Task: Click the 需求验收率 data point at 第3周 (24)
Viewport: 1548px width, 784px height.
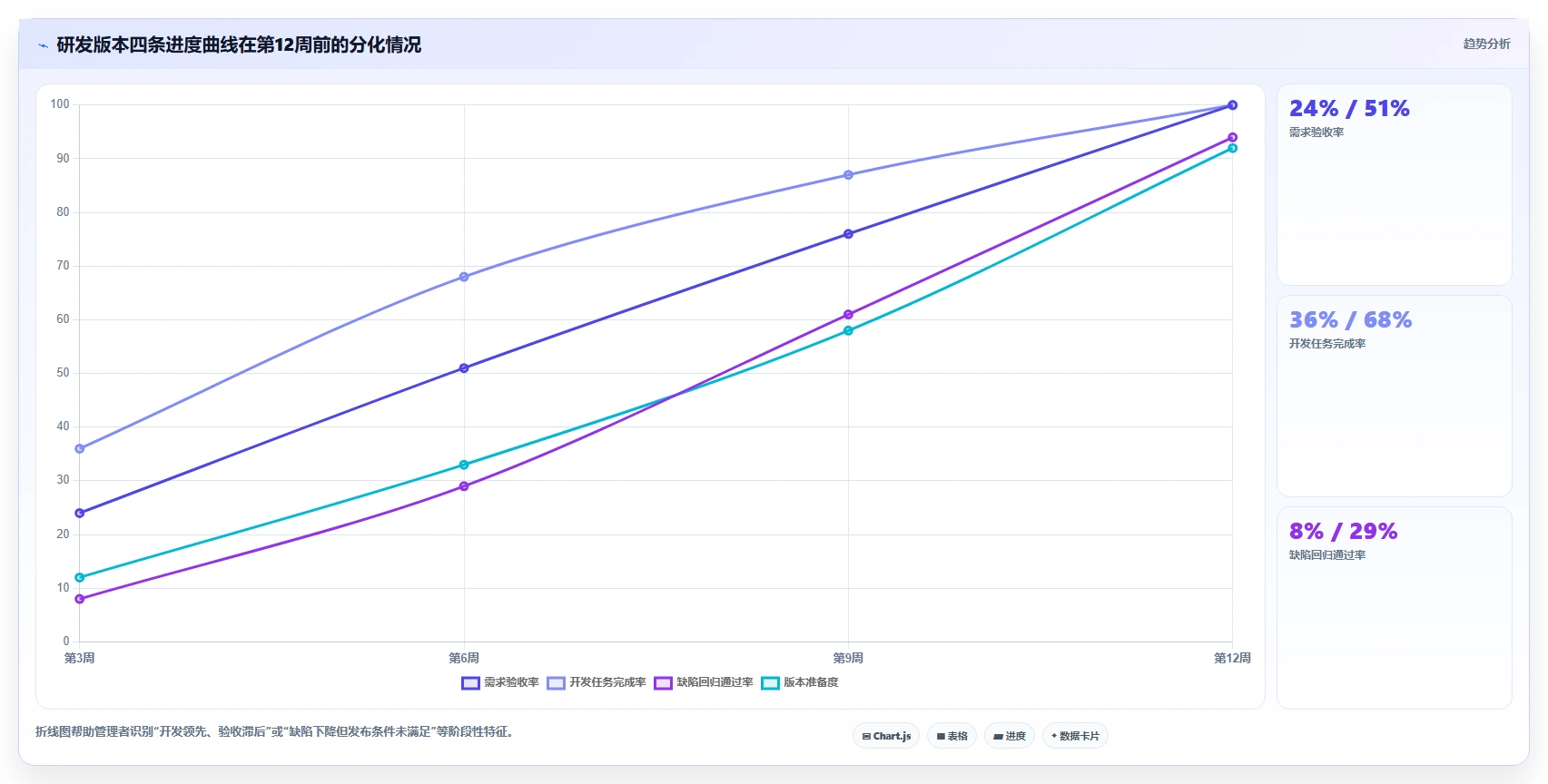Action: pyautogui.click(x=80, y=514)
